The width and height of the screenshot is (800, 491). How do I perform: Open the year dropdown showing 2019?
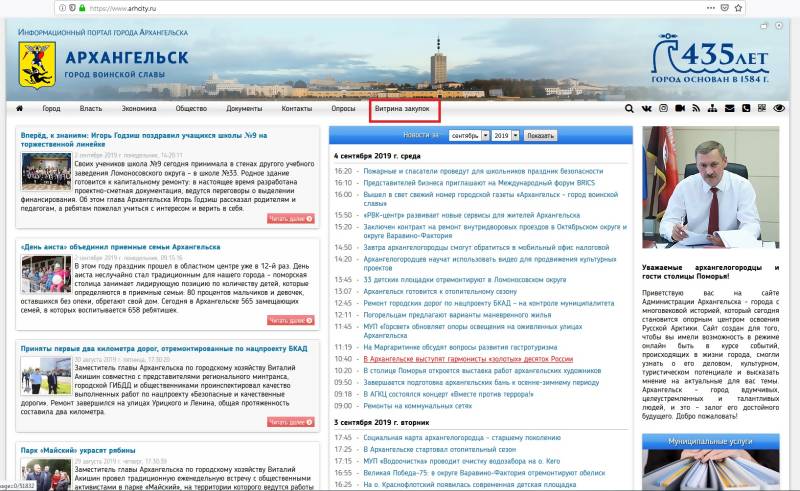pos(502,134)
